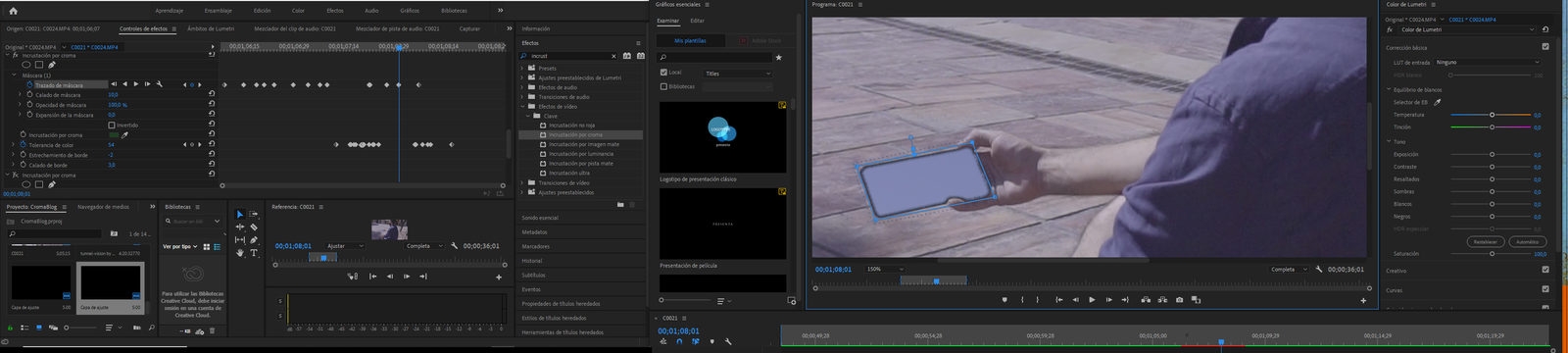Viewport: 1568px width, 353px height.
Task: Collapse the Máscara (1) group
Action: coord(14,76)
